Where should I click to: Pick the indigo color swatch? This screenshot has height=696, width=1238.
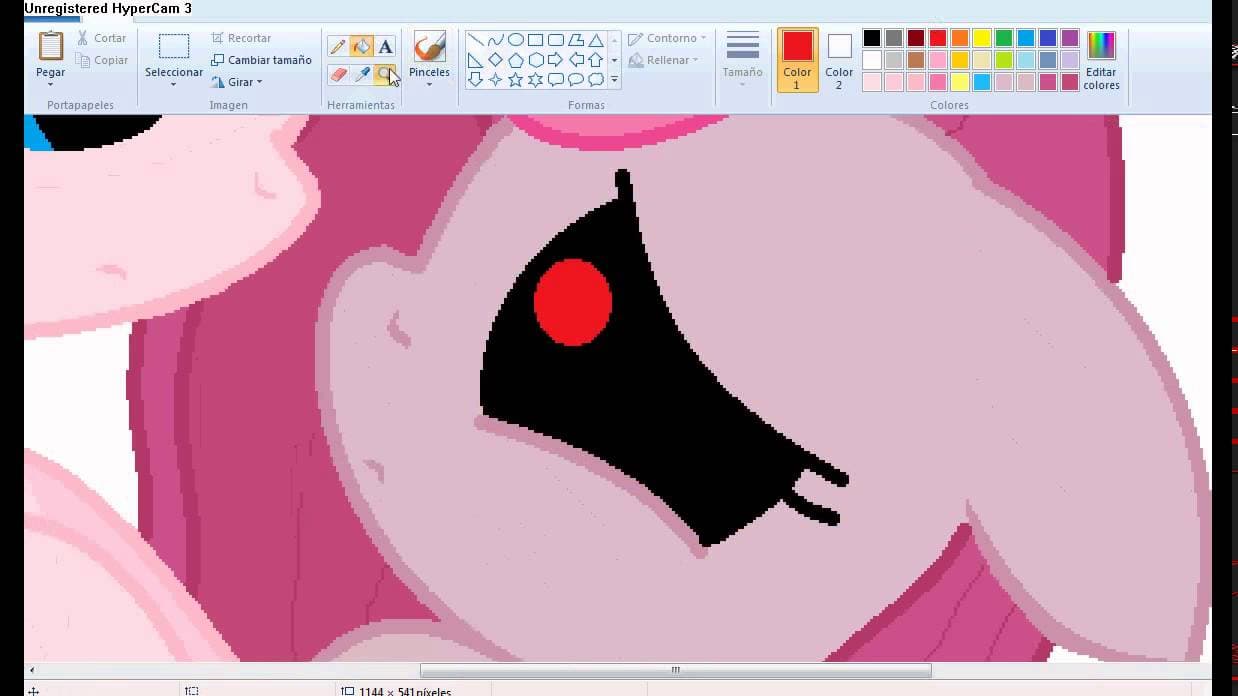[1048, 38]
